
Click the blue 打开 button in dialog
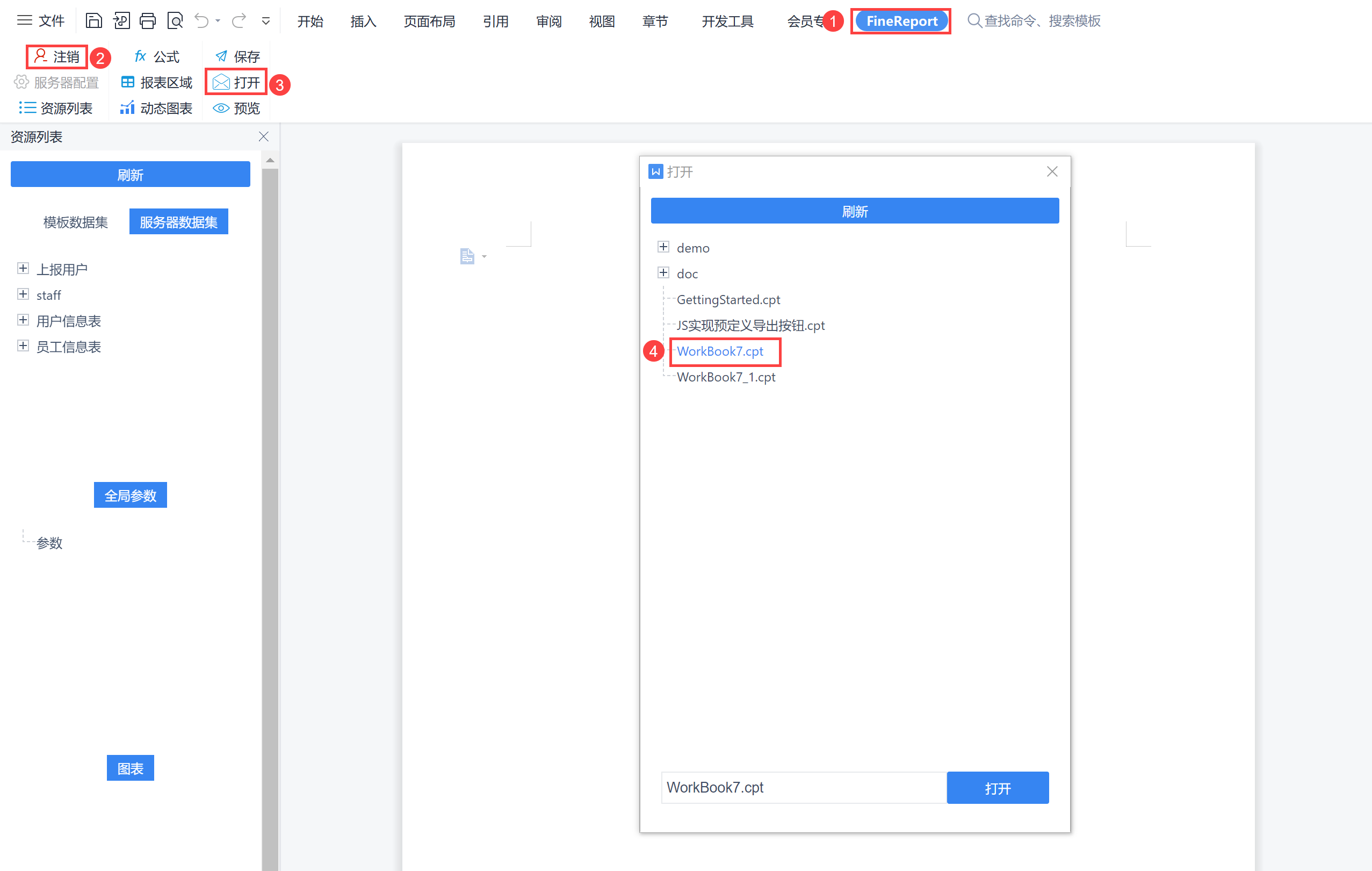tap(997, 787)
